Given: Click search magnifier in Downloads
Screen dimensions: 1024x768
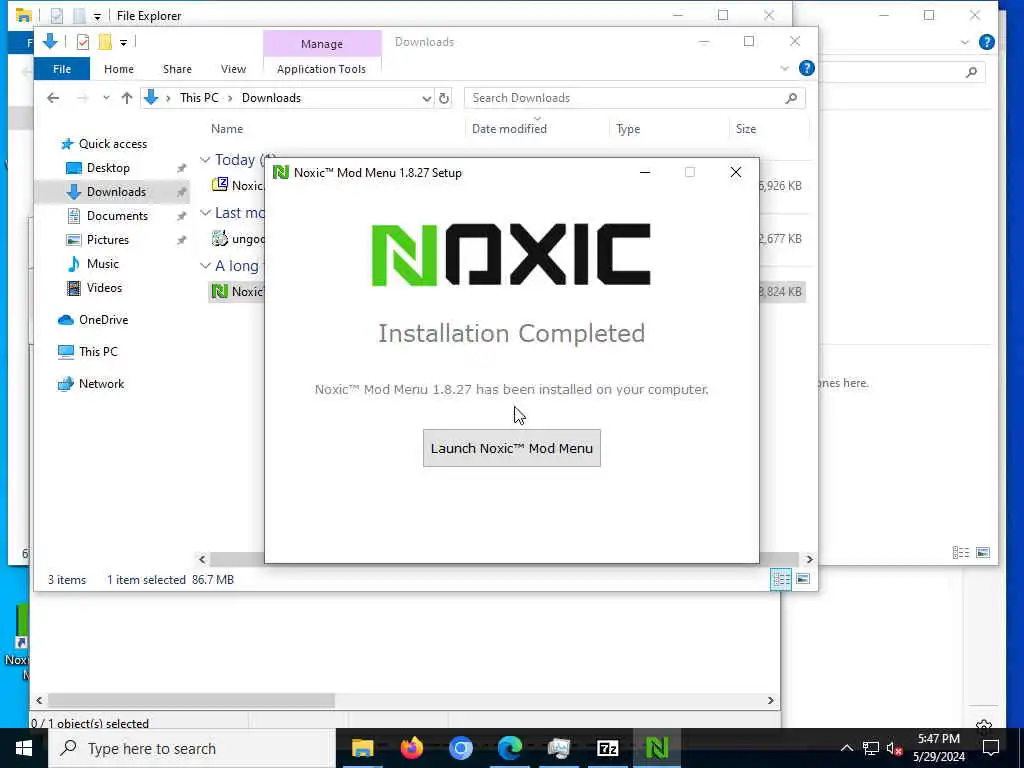Looking at the screenshot, I should pos(792,98).
